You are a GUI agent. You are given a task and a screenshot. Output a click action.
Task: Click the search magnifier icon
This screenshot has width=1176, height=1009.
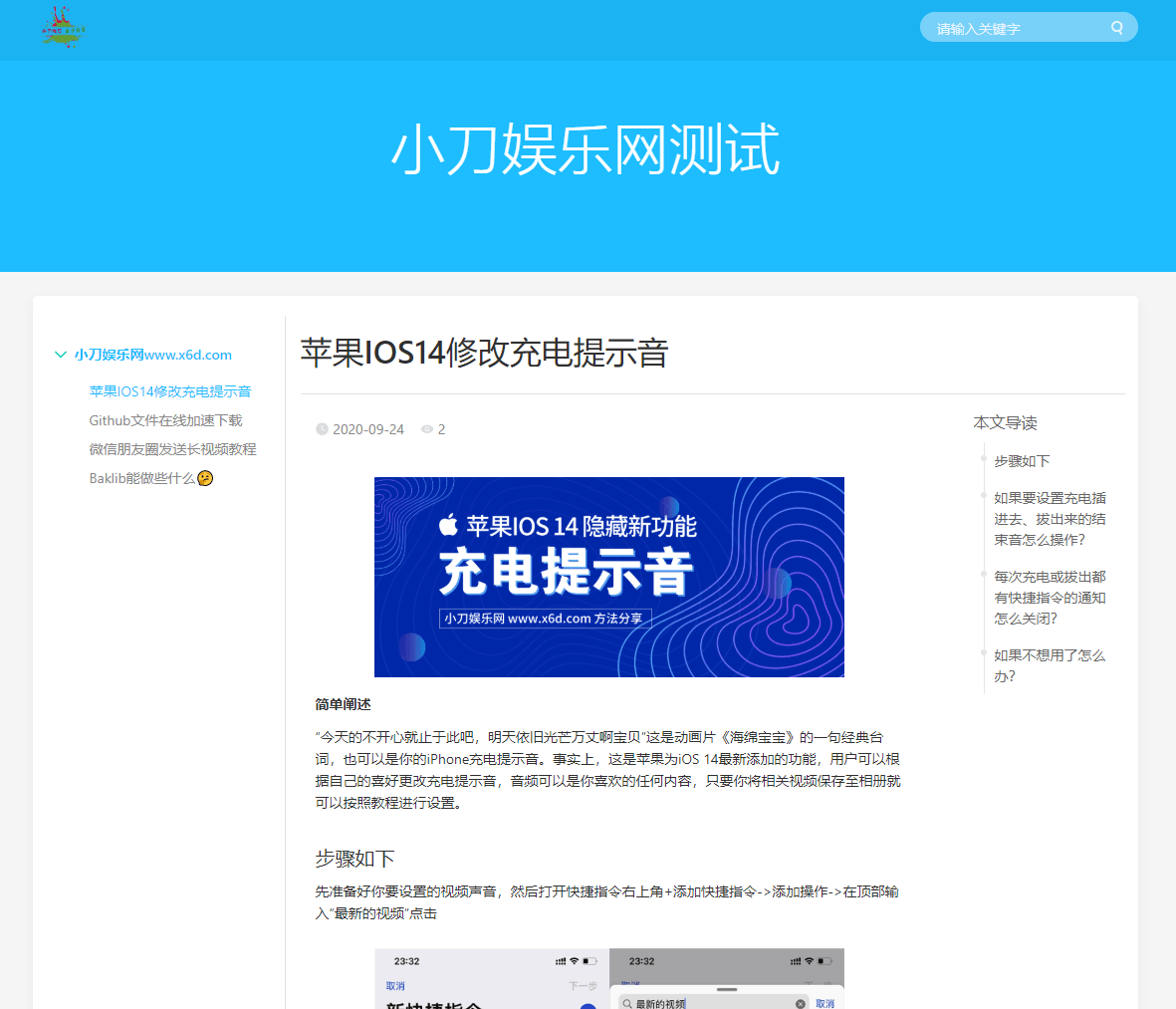click(1117, 28)
